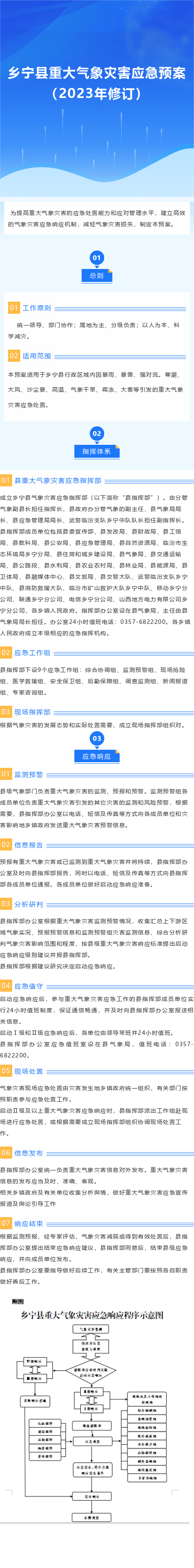This screenshot has height=1568, width=194.
Task: Select the orange 01 marker beside 工作原则
Action: 13,308
